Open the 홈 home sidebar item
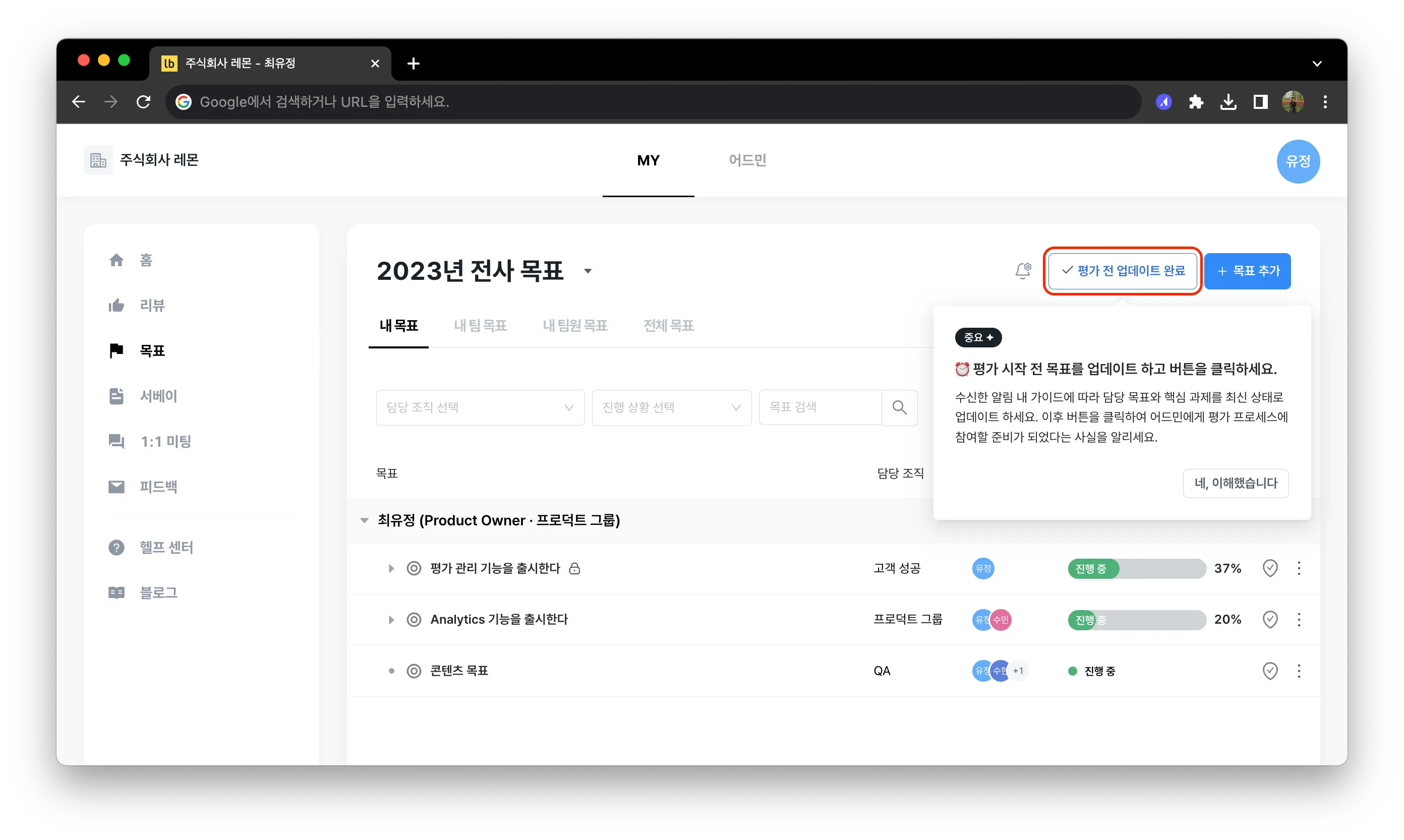 [x=130, y=260]
